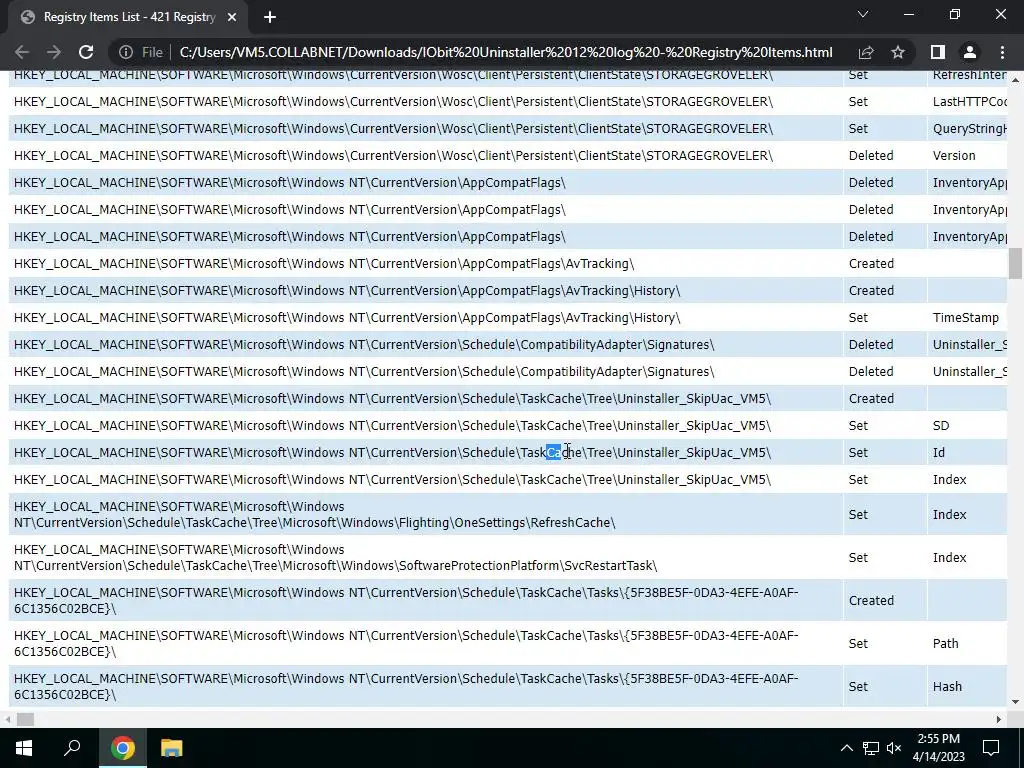Viewport: 1024px width, 768px height.
Task: Close the Registry Items List tab
Action: click(x=232, y=17)
